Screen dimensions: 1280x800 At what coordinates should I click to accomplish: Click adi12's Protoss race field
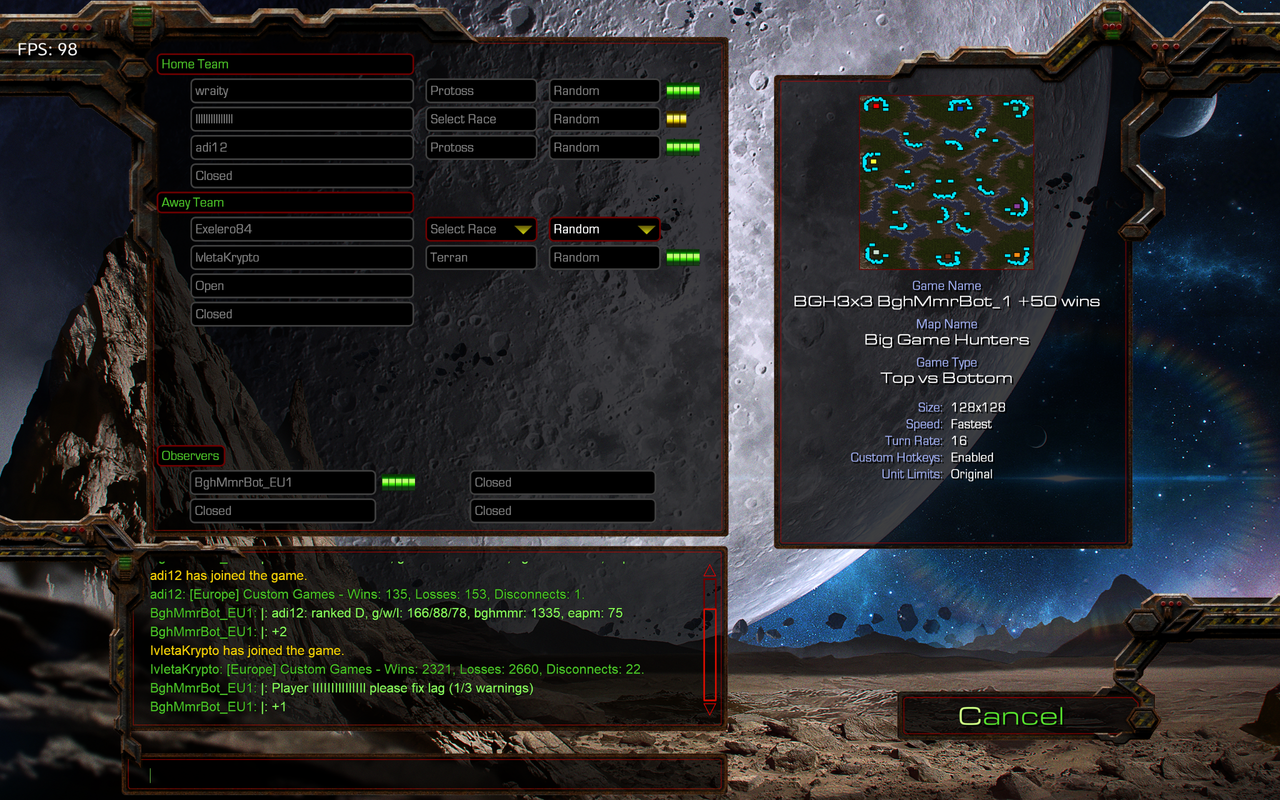(x=481, y=147)
